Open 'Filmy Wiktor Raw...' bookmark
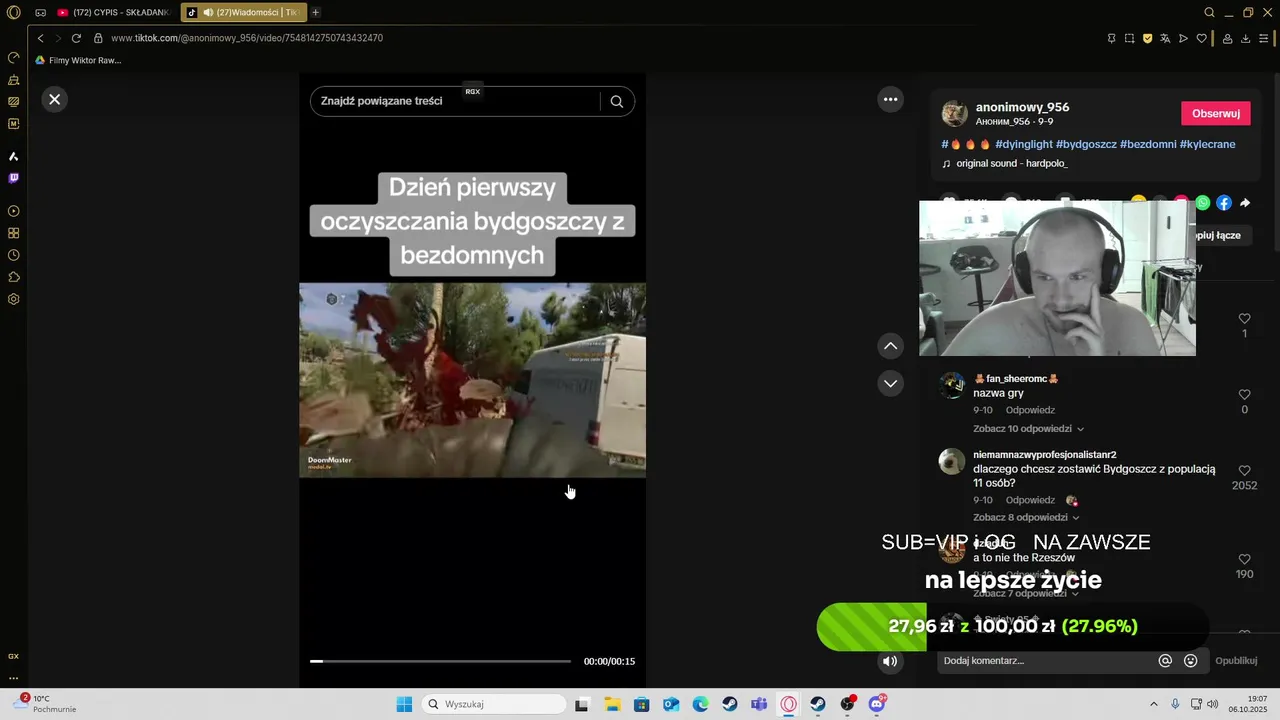The width and height of the screenshot is (1280, 720). pos(79,60)
